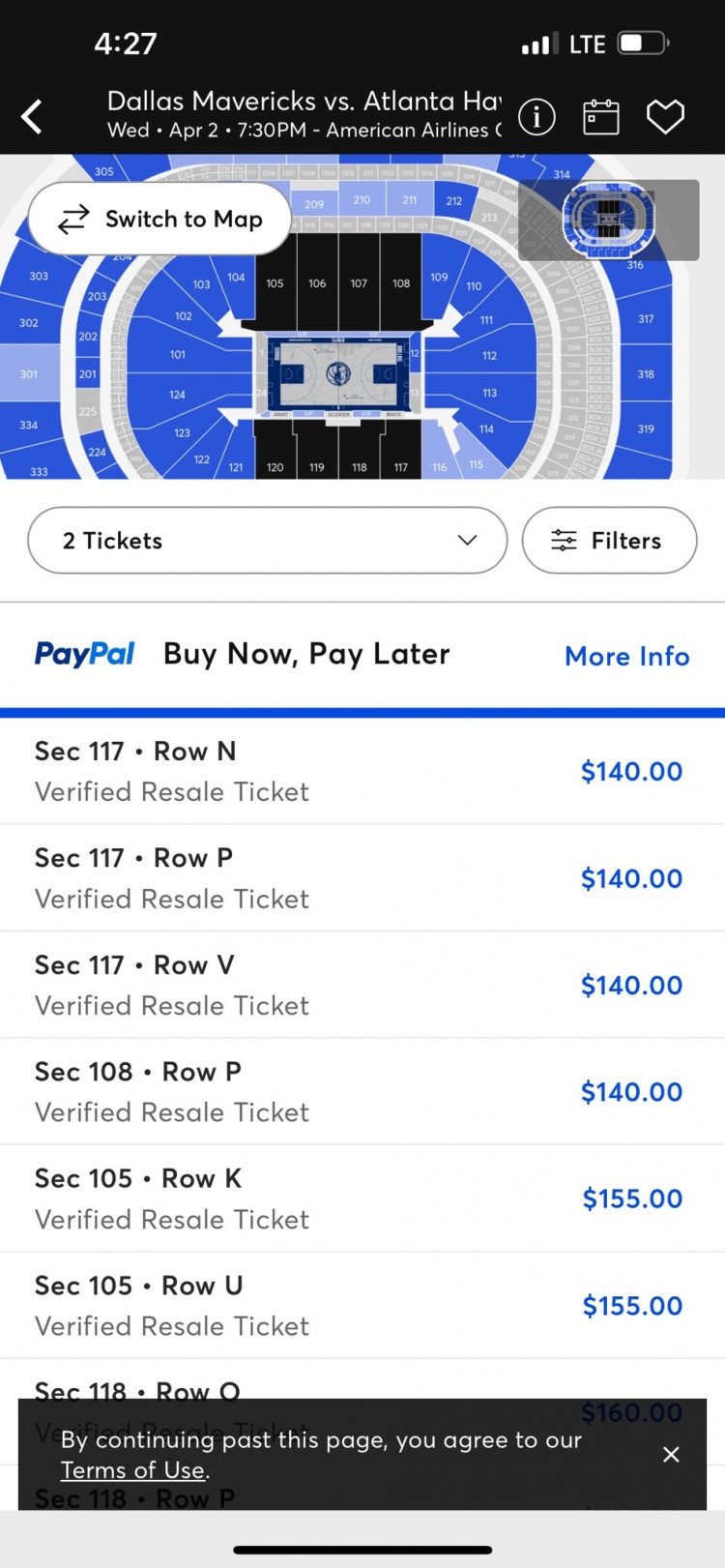Screen dimensions: 725x1568
Task: Dismiss the Terms of Use banner
Action: (x=671, y=1454)
